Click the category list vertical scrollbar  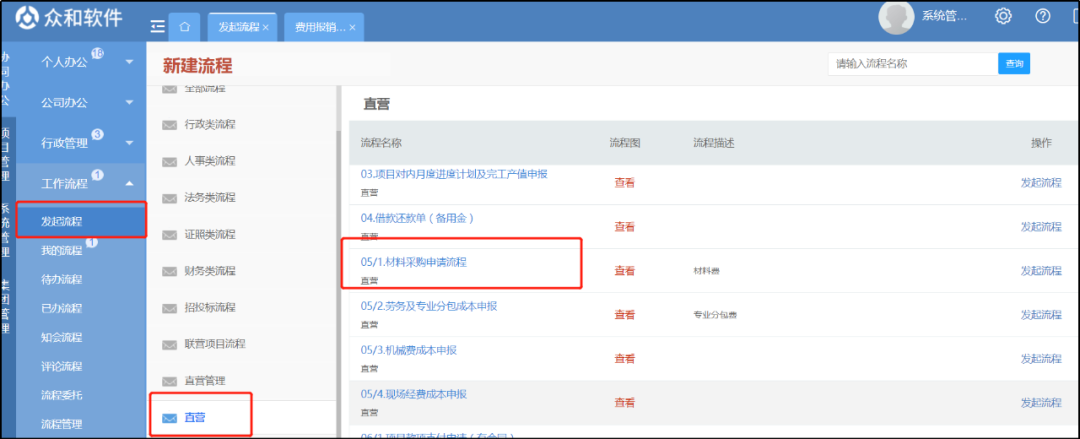tap(338, 276)
